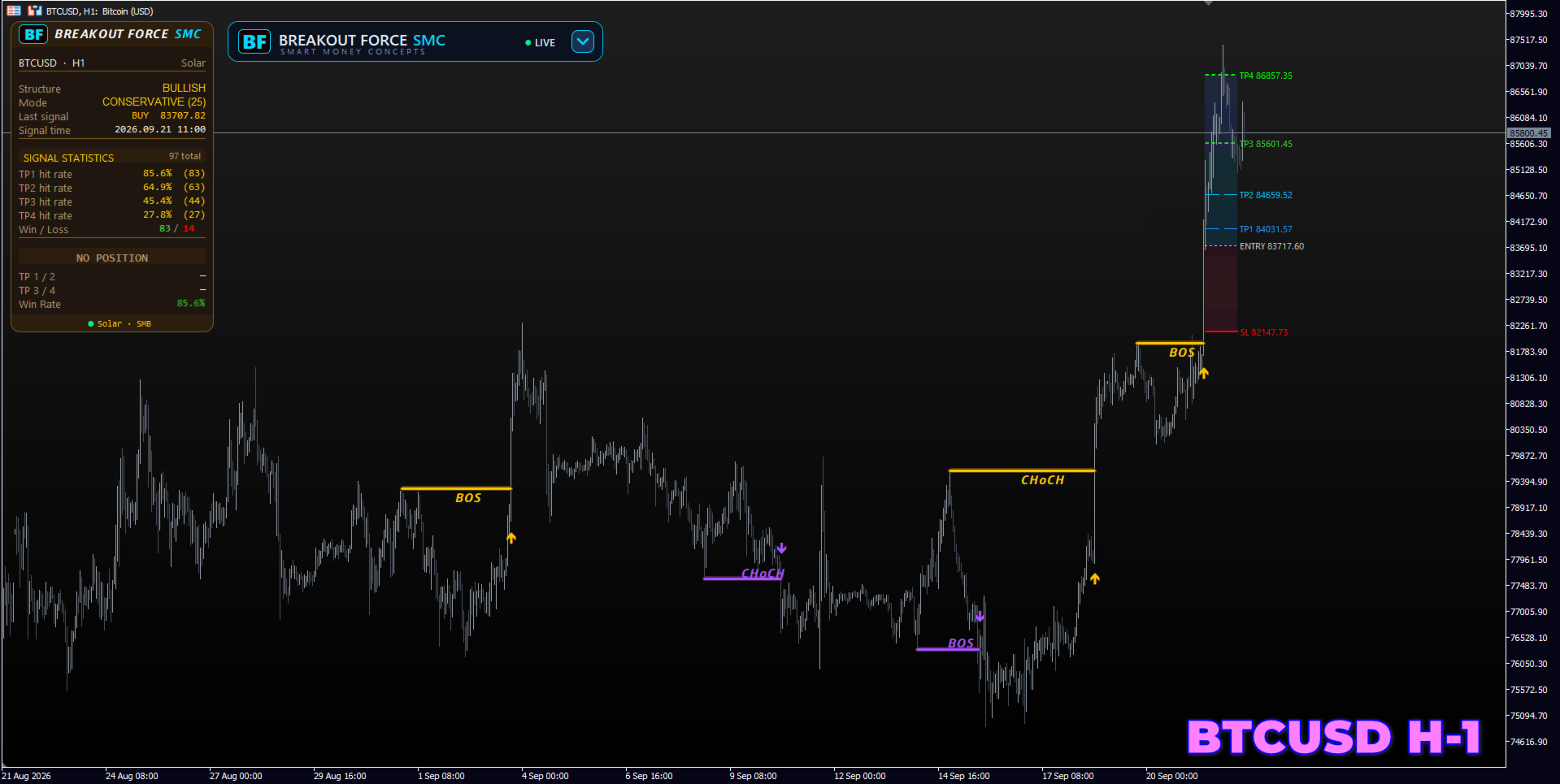The image size is (1560, 784).
Task: Click the Solar · SMB footer indicator
Action: point(119,323)
